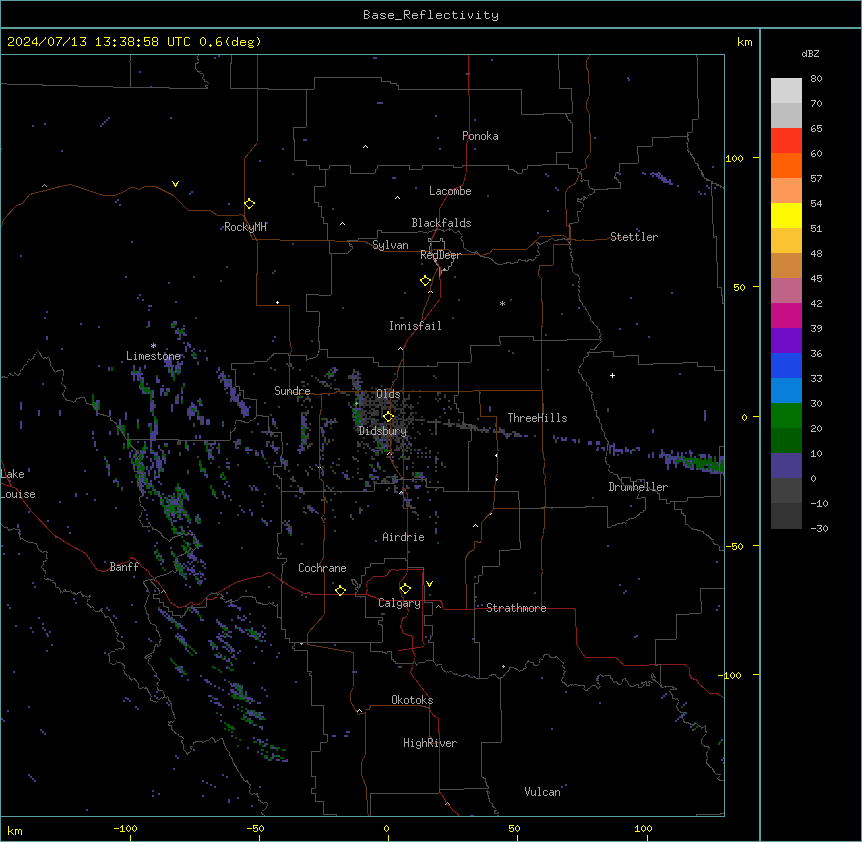The image size is (862, 842).
Task: Click the Sundre label
Action: 292,391
